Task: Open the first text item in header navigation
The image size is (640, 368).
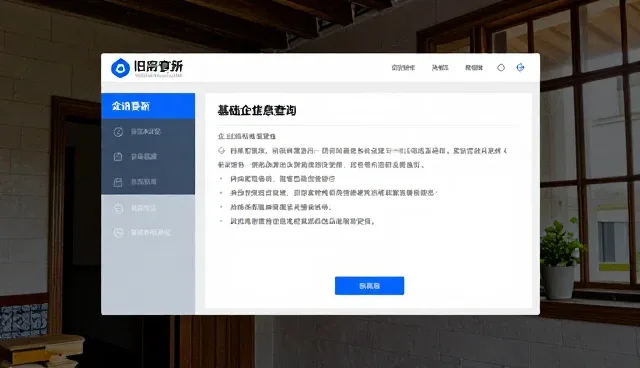Action: click(x=403, y=68)
